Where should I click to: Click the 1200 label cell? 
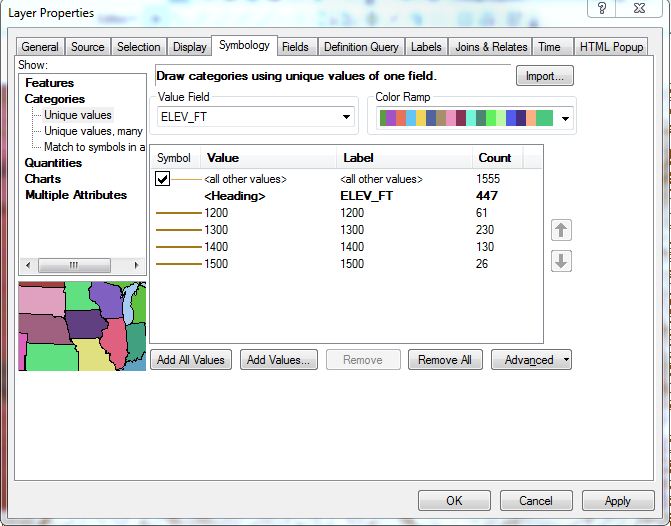(x=352, y=213)
